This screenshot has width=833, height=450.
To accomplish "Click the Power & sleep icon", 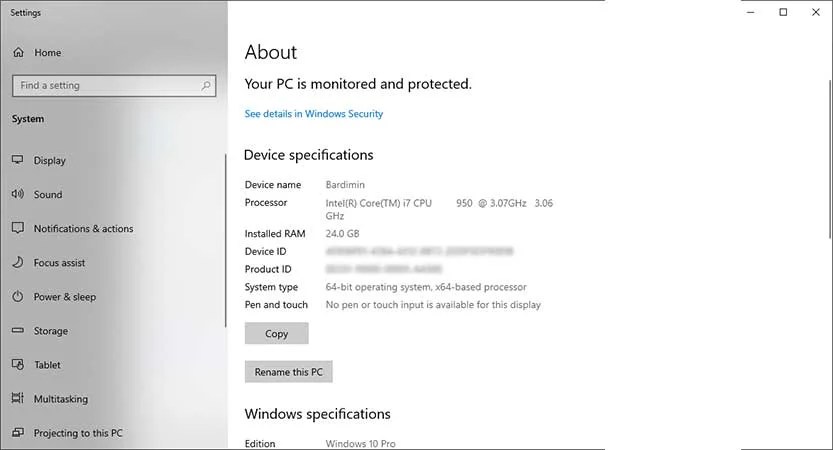I will (18, 296).
